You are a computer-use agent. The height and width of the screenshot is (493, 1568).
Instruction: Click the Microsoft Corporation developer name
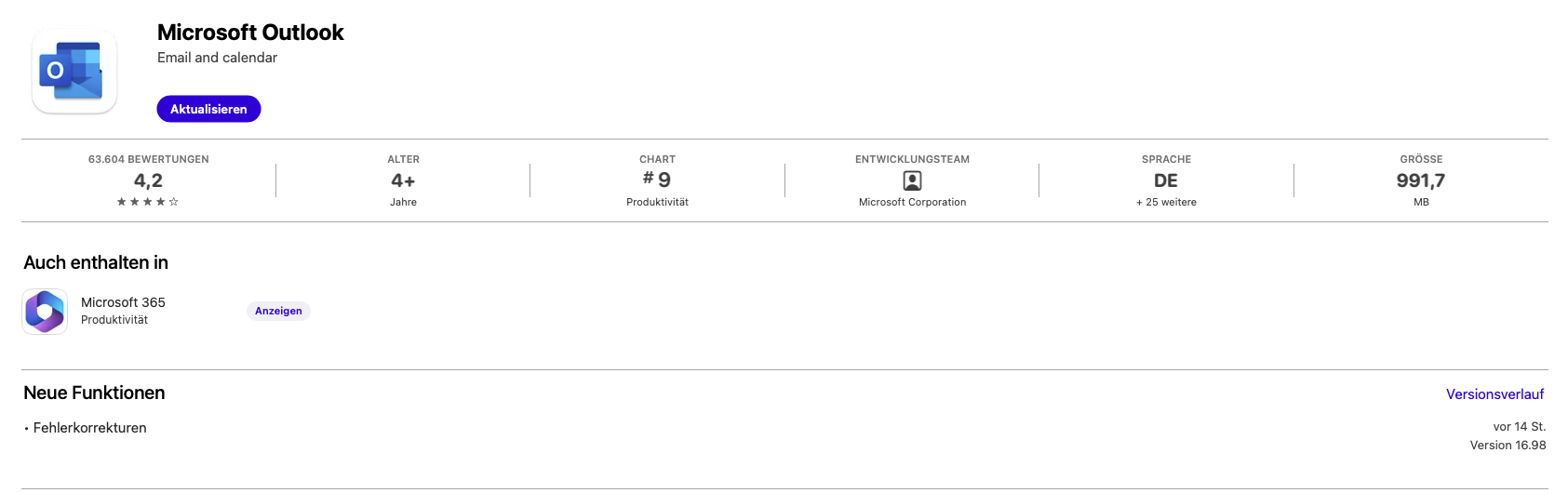(912, 202)
